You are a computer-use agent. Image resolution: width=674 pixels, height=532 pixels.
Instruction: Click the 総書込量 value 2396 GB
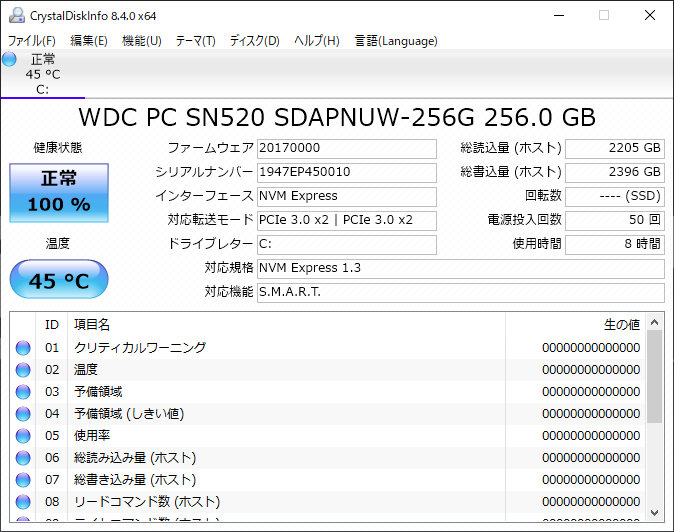[615, 173]
